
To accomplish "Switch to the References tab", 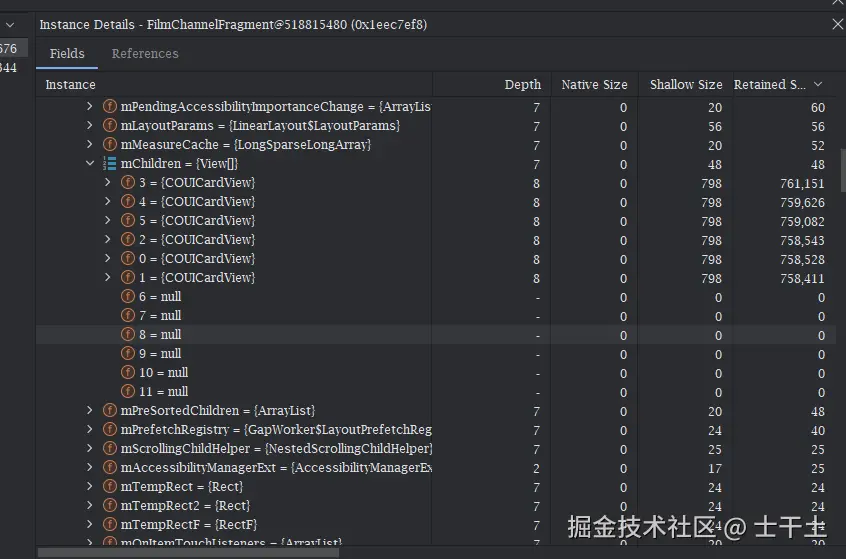I will pyautogui.click(x=145, y=54).
